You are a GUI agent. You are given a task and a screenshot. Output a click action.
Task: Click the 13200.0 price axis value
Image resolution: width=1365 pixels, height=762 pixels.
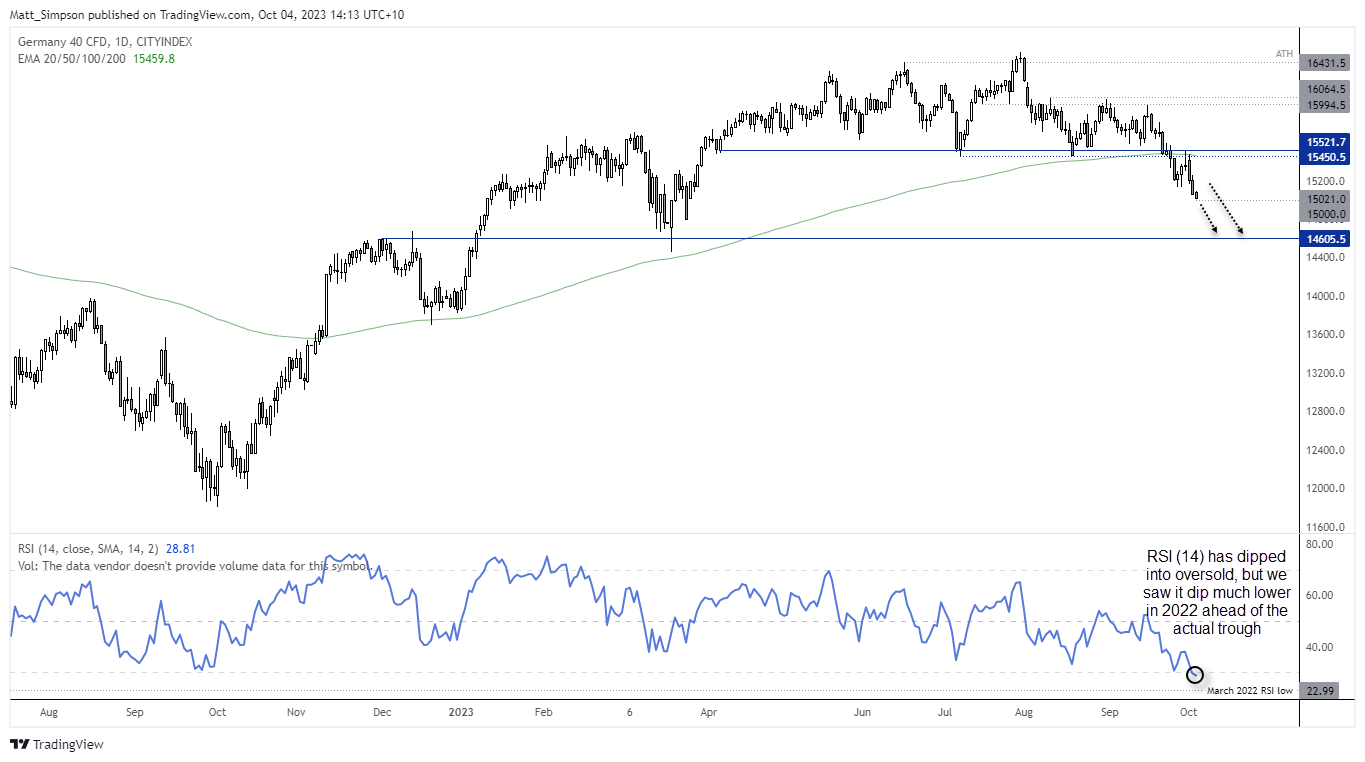click(x=1327, y=374)
